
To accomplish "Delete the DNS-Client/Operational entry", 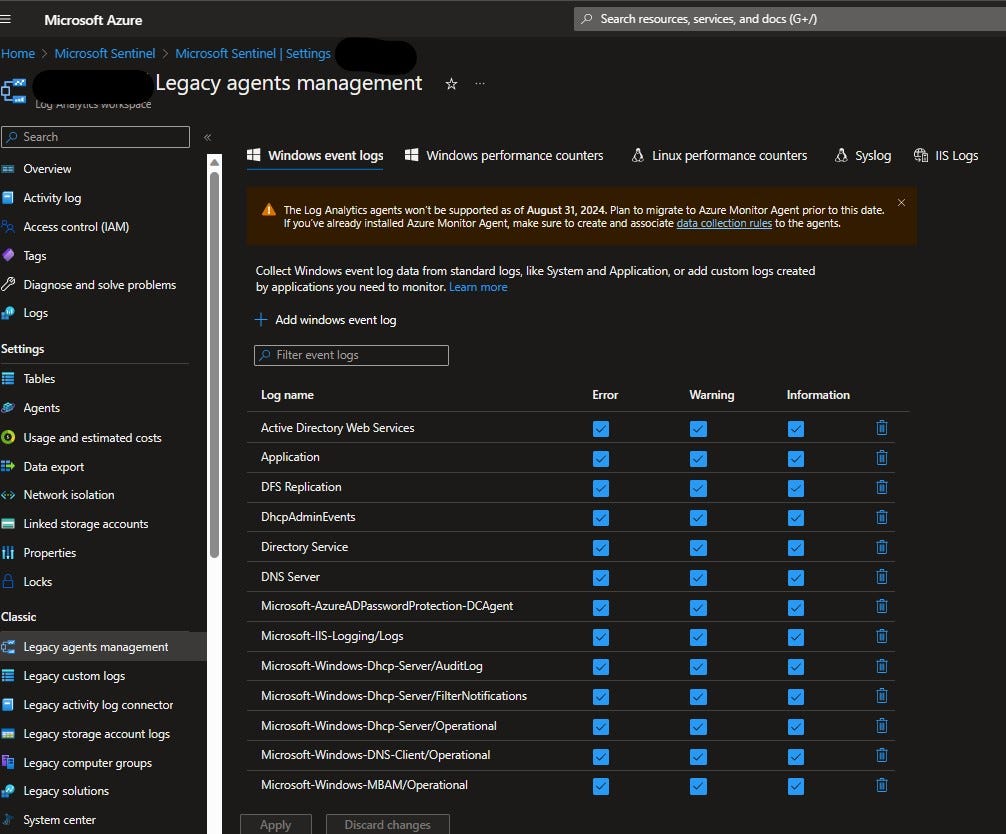I will tap(882, 755).
